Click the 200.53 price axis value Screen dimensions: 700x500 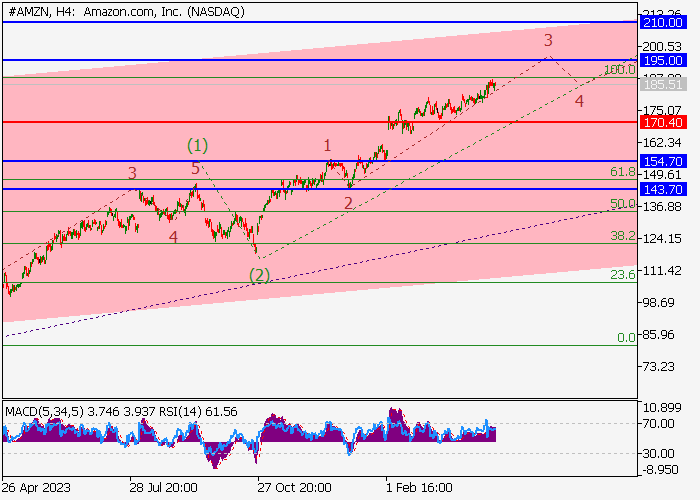[662, 46]
